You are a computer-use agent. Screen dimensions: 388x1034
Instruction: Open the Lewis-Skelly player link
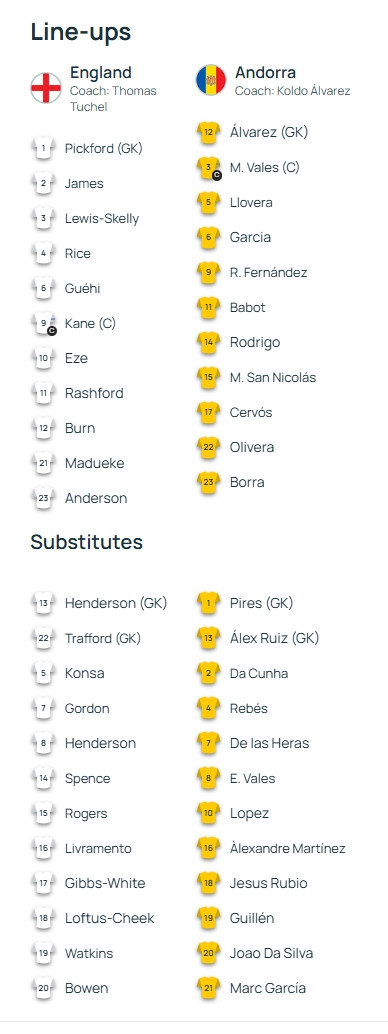tap(102, 218)
